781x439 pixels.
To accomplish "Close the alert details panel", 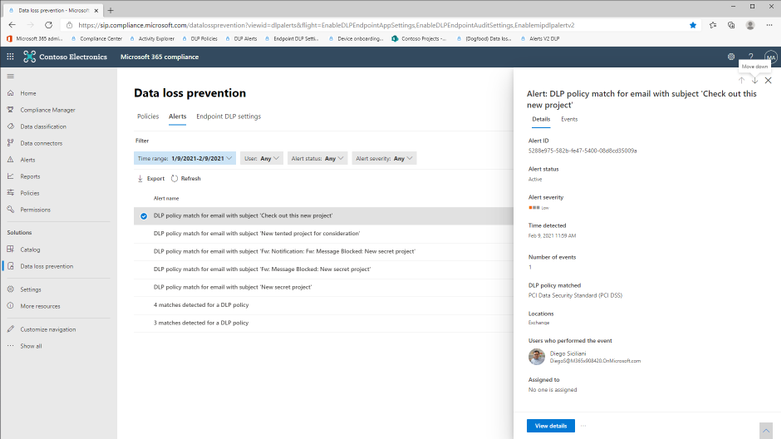I will pyautogui.click(x=768, y=80).
